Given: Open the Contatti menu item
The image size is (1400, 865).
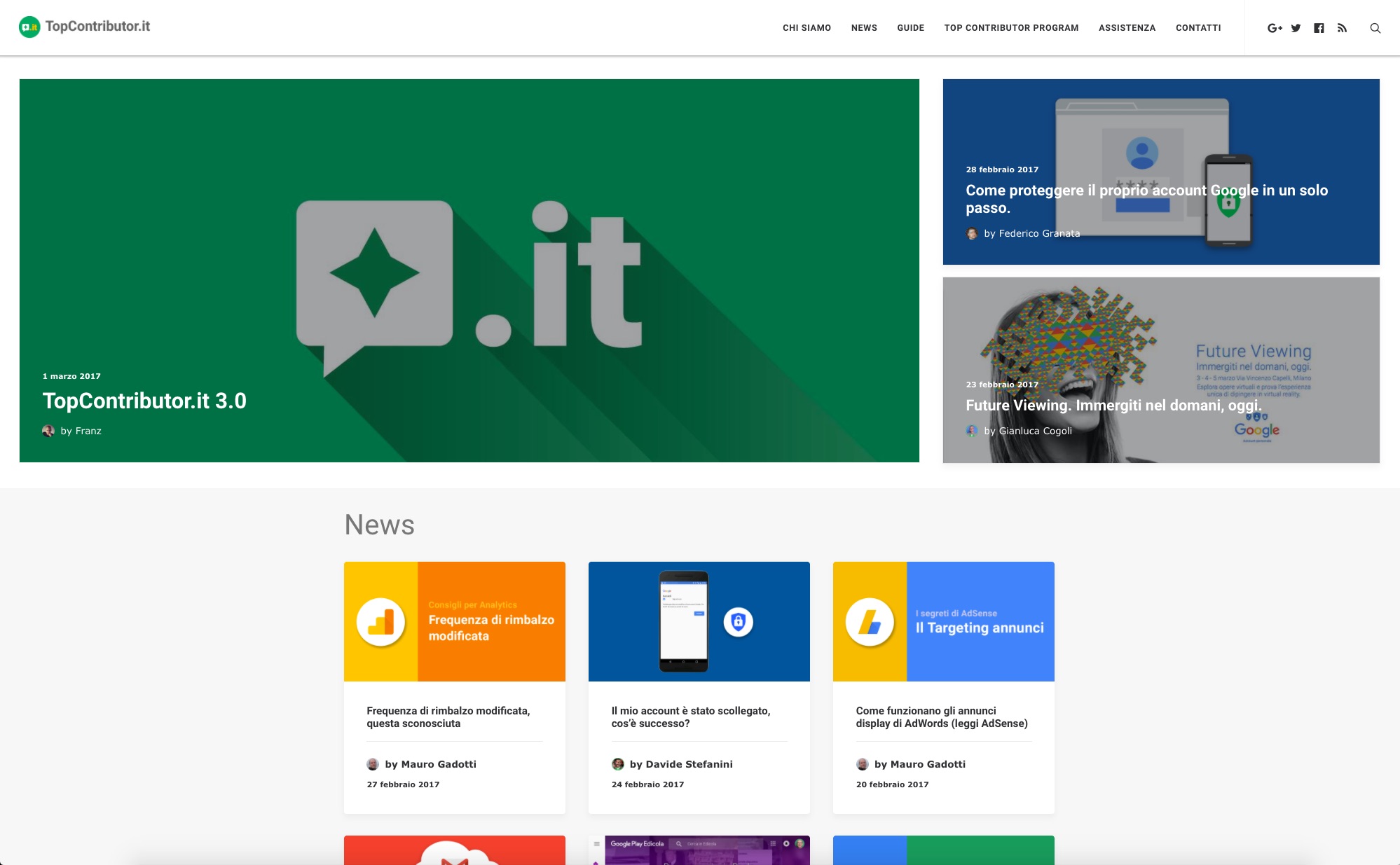Looking at the screenshot, I should [x=1198, y=28].
